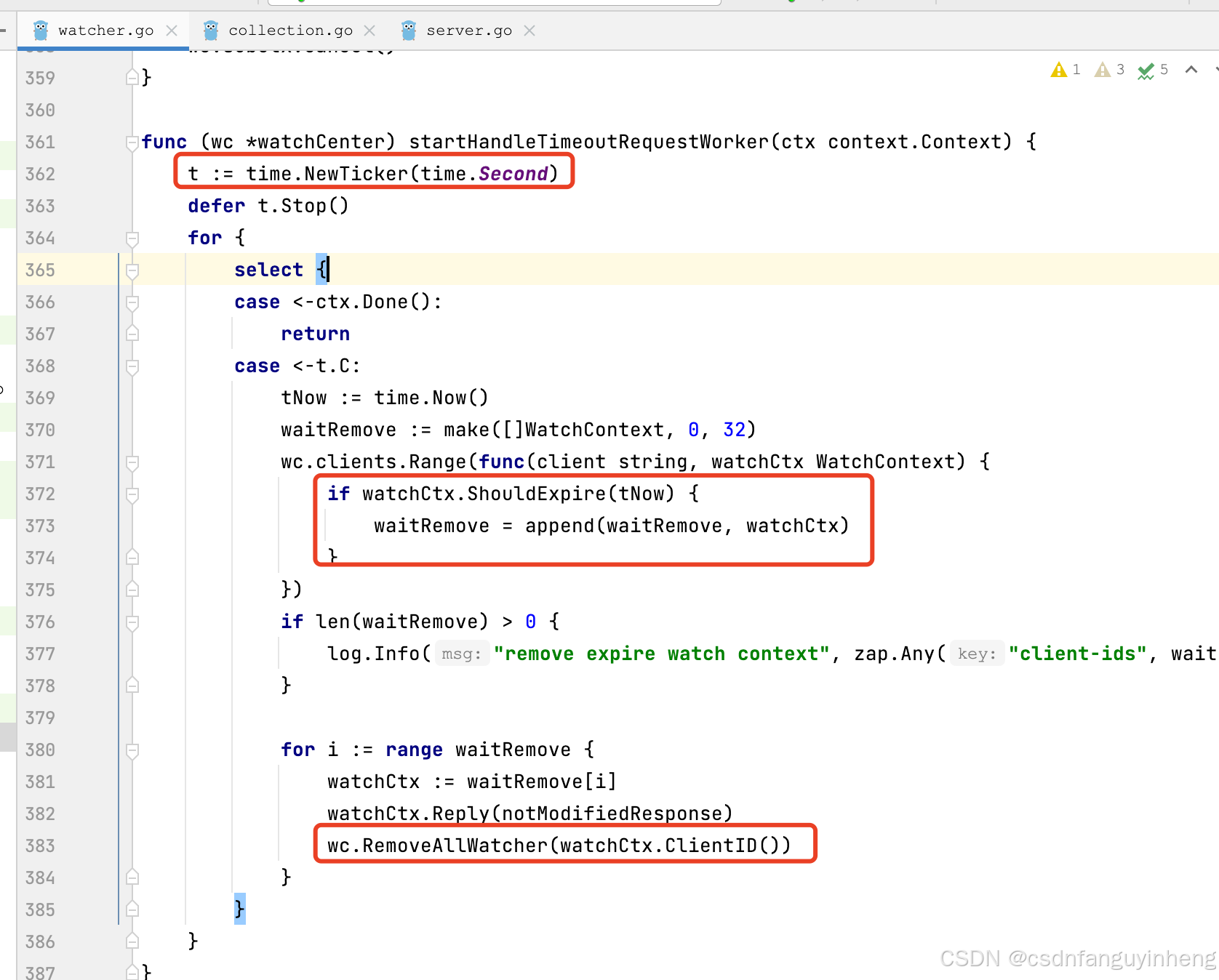Click range keyword on line 380
Screen dimensions: 1219x980
point(414,750)
